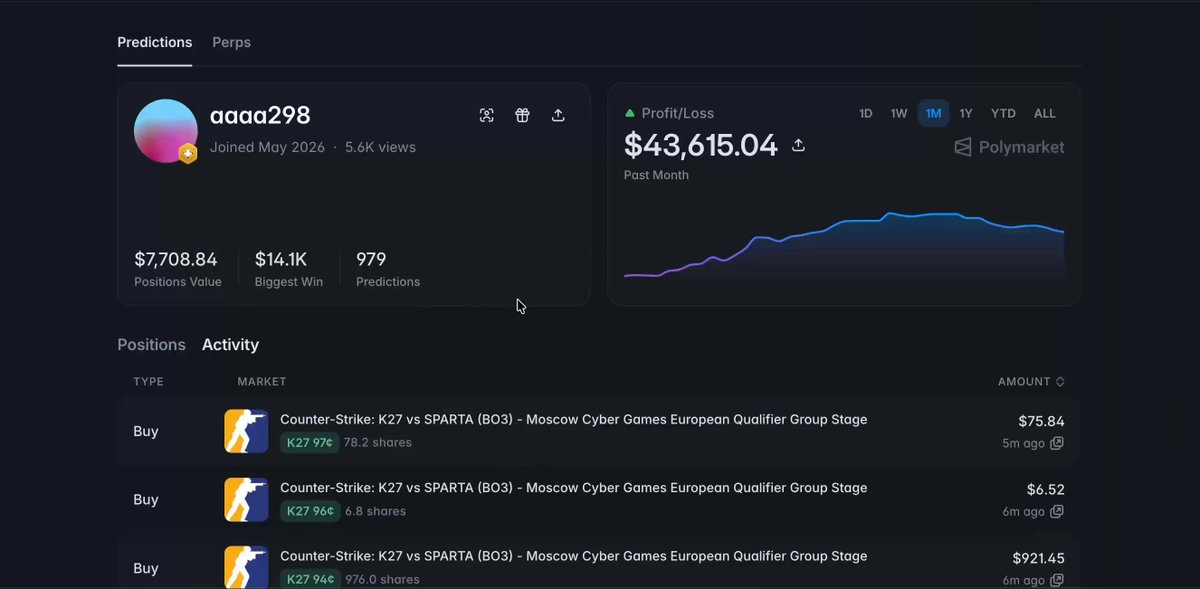
Task: Click the $75.84 amount
Action: point(1041,421)
